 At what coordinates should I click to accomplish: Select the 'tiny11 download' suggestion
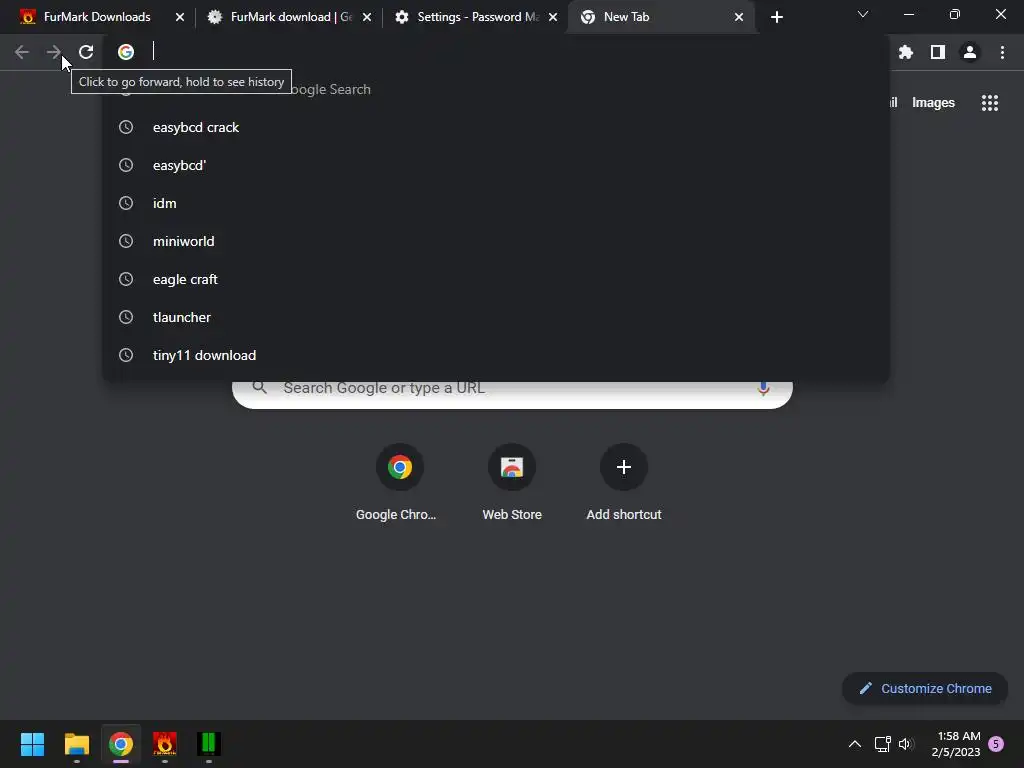click(x=496, y=355)
